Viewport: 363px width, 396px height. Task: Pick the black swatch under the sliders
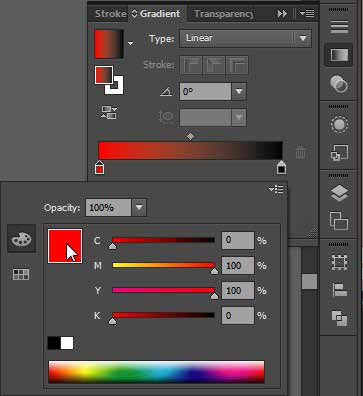tap(54, 343)
